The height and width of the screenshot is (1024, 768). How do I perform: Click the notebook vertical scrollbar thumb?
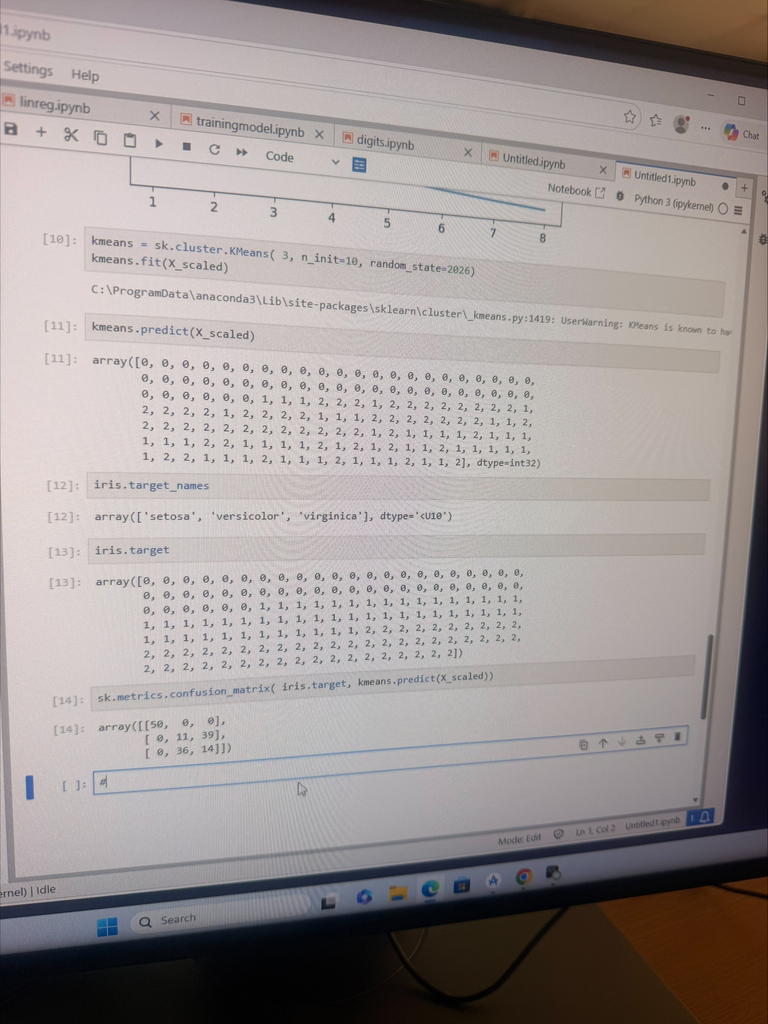point(706,676)
